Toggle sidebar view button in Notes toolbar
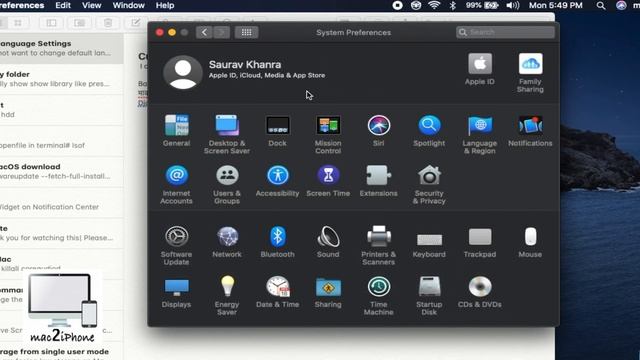This screenshot has width=640, height=360. [51, 23]
